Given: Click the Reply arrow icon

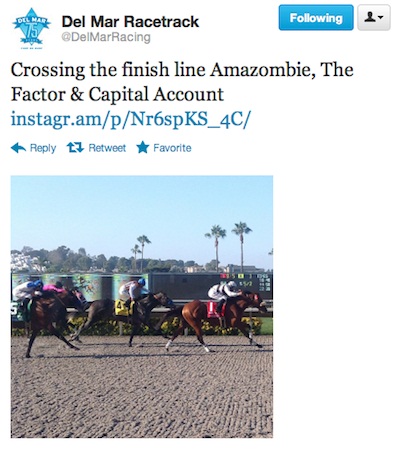Looking at the screenshot, I should (18, 148).
